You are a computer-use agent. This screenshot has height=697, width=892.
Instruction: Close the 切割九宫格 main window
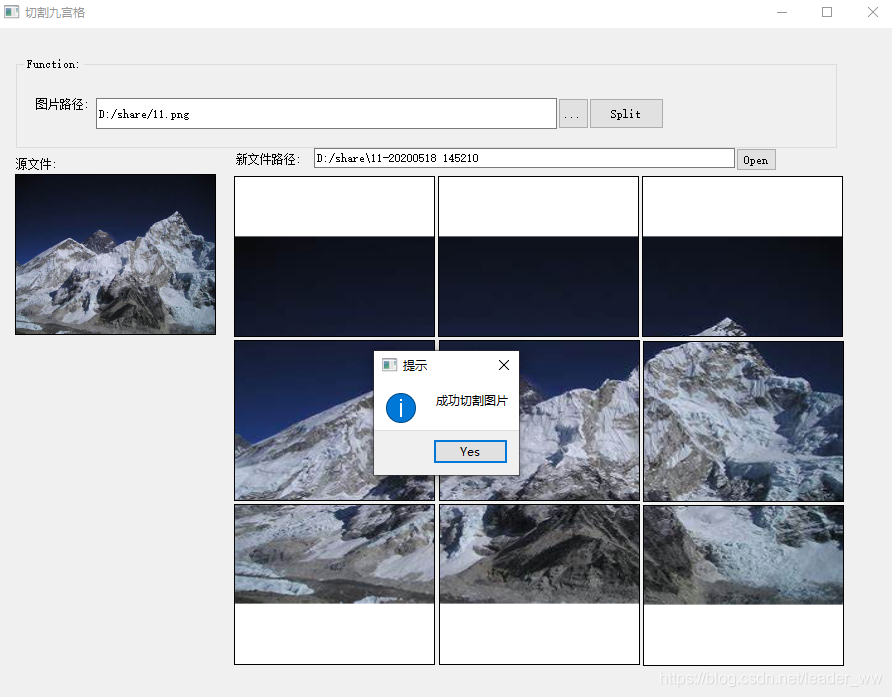click(873, 12)
